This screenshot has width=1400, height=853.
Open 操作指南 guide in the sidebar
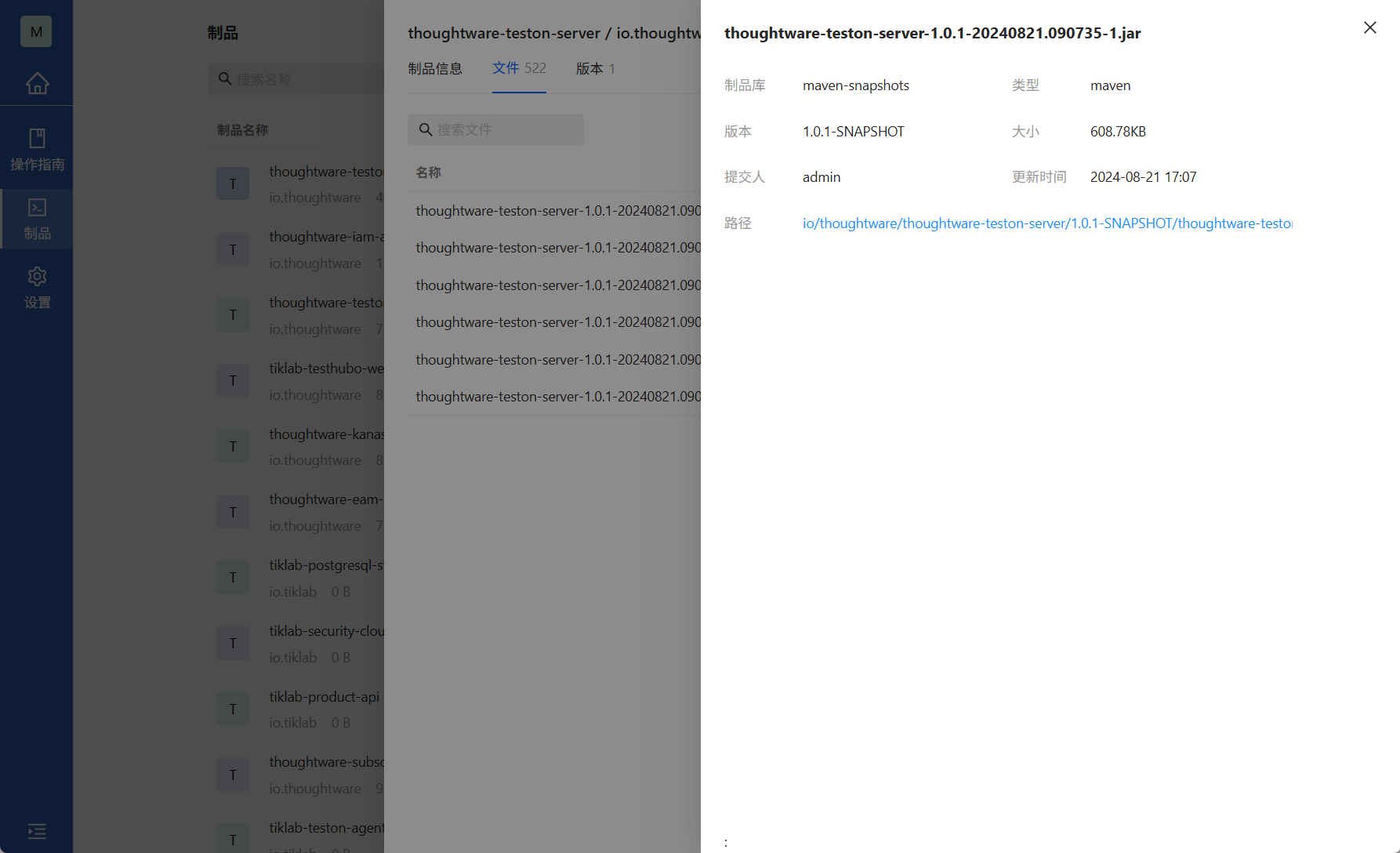pyautogui.click(x=37, y=150)
